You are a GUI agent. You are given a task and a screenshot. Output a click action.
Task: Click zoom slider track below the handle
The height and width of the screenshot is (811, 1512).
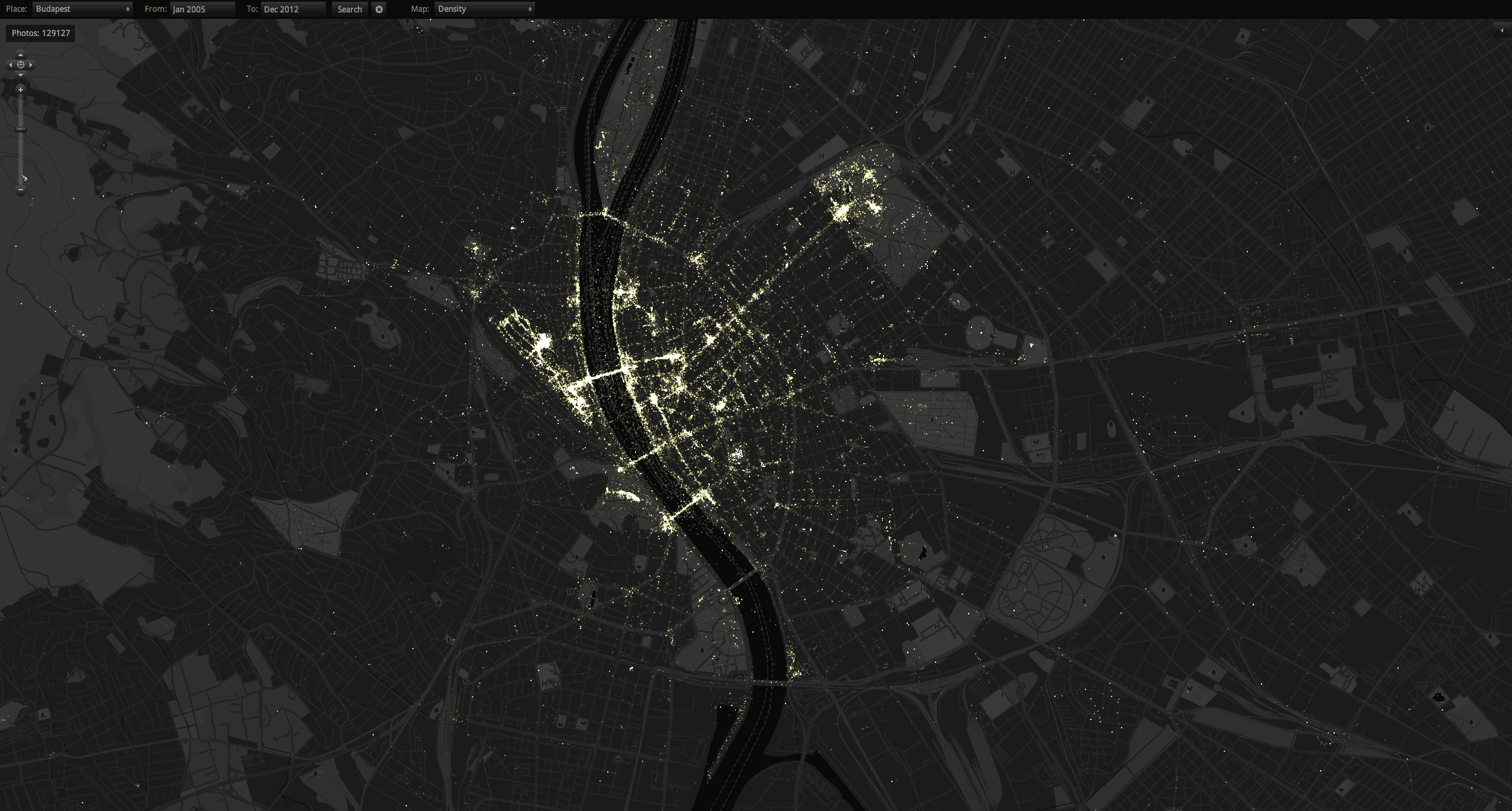[21, 159]
